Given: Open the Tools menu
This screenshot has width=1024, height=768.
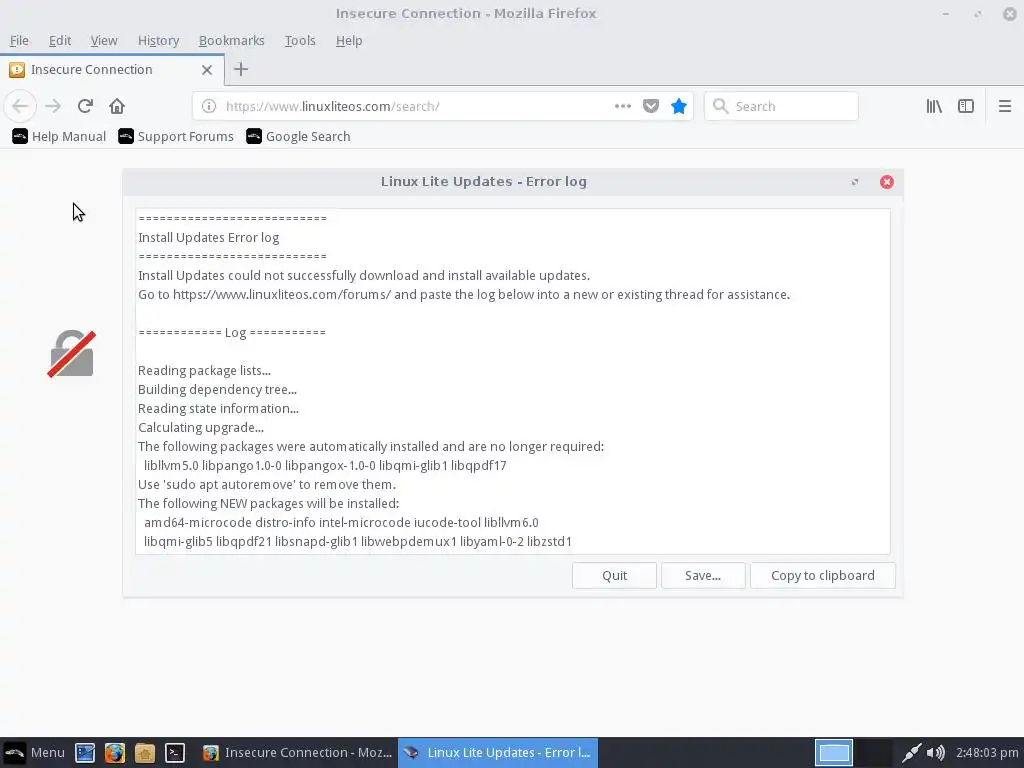Looking at the screenshot, I should click(300, 40).
